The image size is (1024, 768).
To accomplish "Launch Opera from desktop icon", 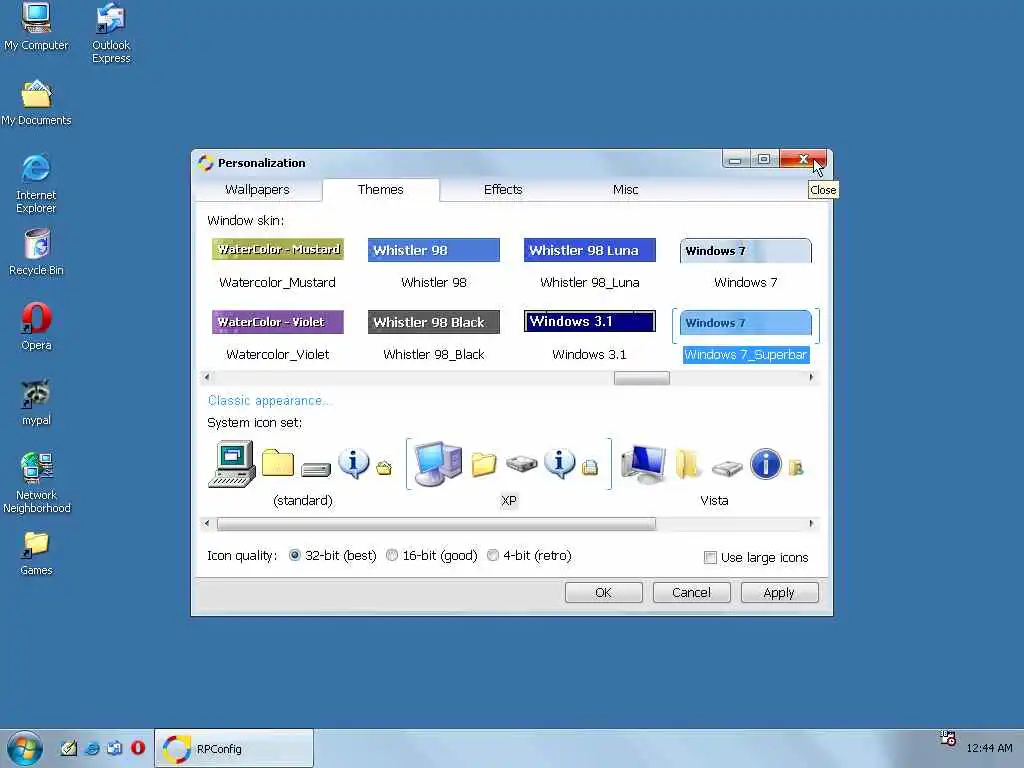I will coord(36,327).
